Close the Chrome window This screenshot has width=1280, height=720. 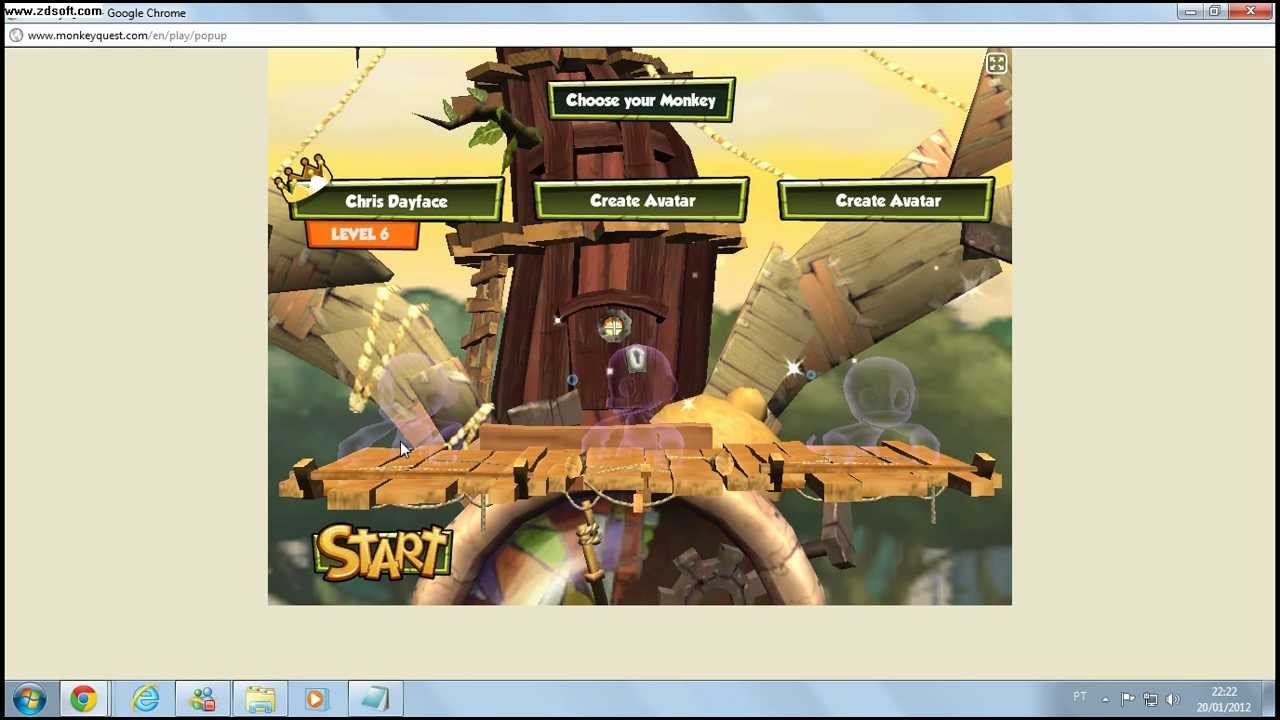click(x=1250, y=12)
